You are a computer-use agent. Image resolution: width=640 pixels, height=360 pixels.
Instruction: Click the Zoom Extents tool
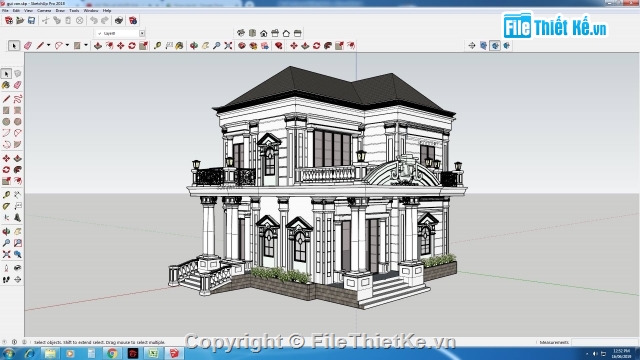[228, 46]
